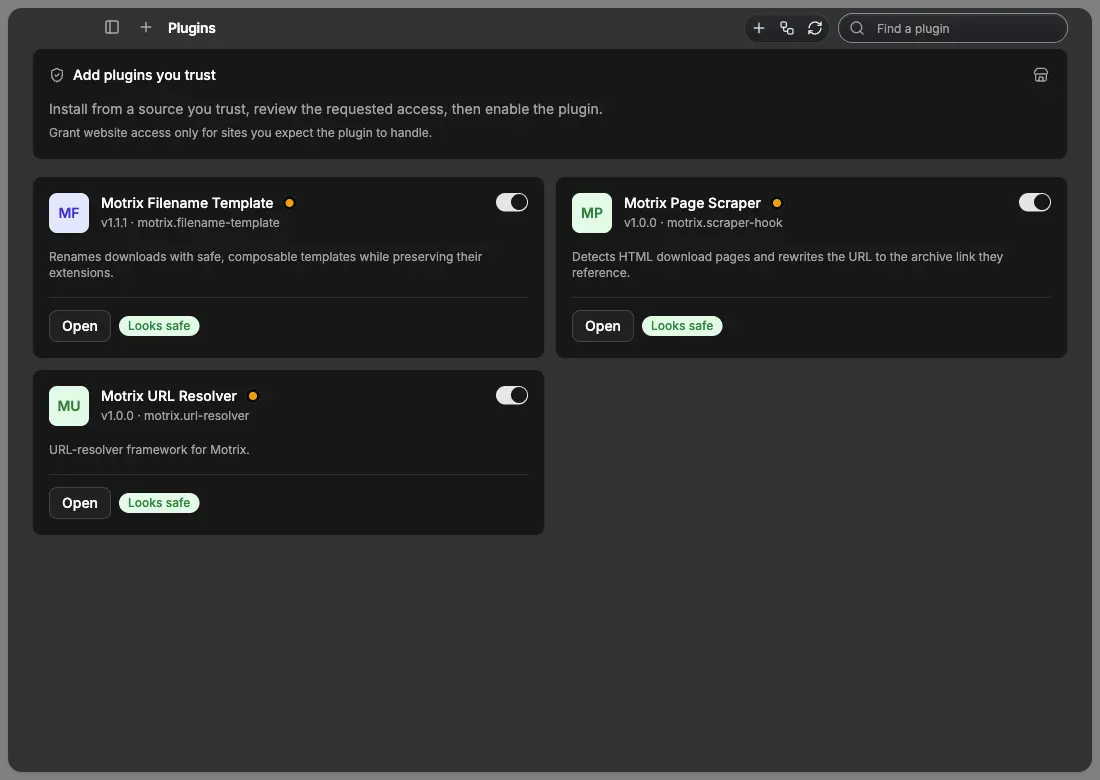Click the MP plugin avatar
The image size is (1100, 780).
[x=591, y=213]
